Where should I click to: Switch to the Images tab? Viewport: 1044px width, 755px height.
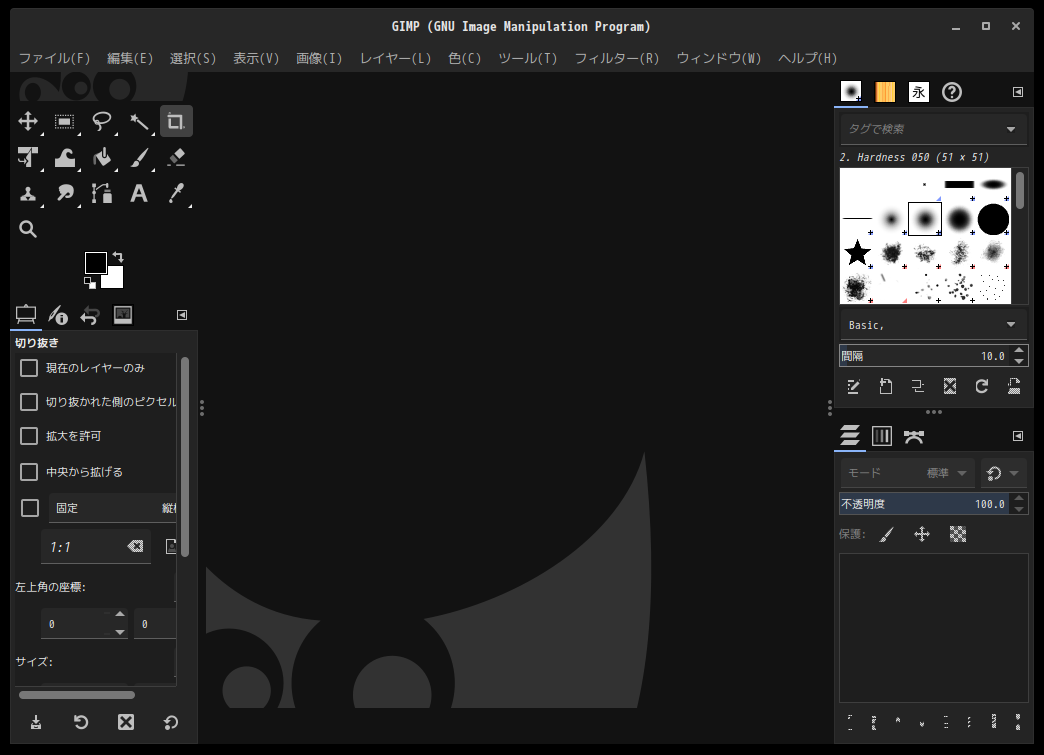coord(123,314)
